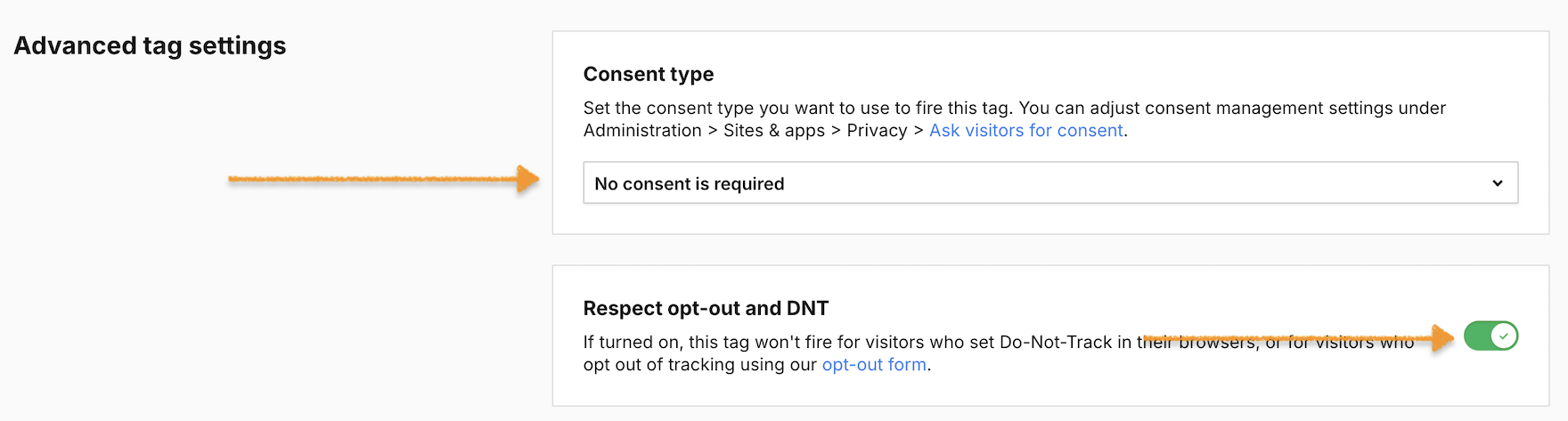Disable the Respect opt-out and DNT toggle
Viewport: 1568px width, 421px height.
click(x=1490, y=336)
